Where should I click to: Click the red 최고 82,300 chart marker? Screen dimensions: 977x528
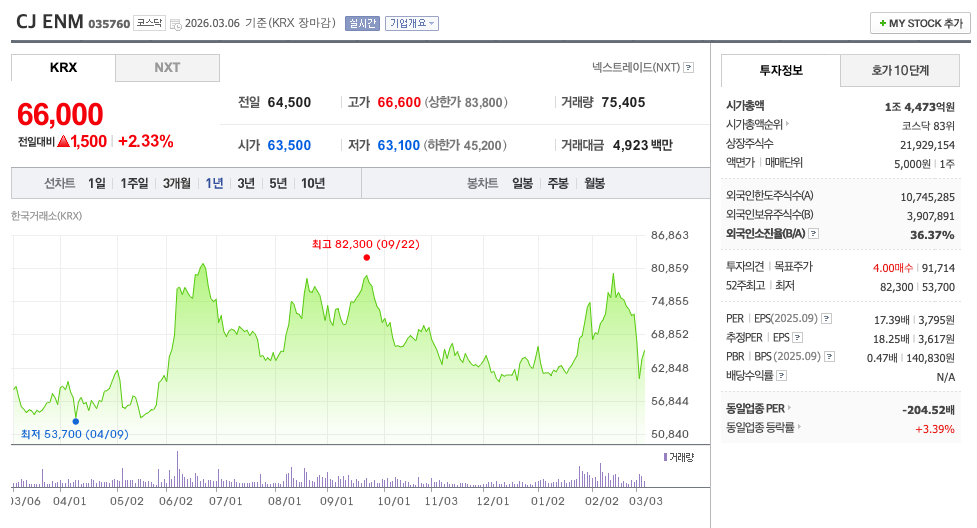pyautogui.click(x=366, y=257)
